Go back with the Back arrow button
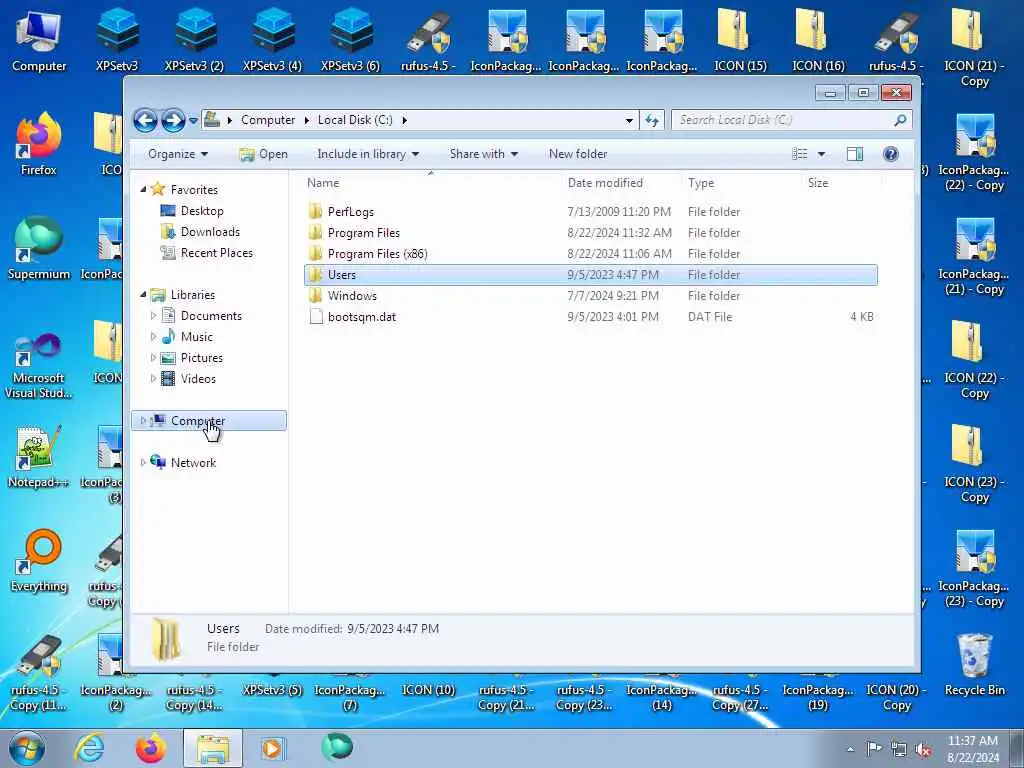This screenshot has height=768, width=1024. pos(145,120)
